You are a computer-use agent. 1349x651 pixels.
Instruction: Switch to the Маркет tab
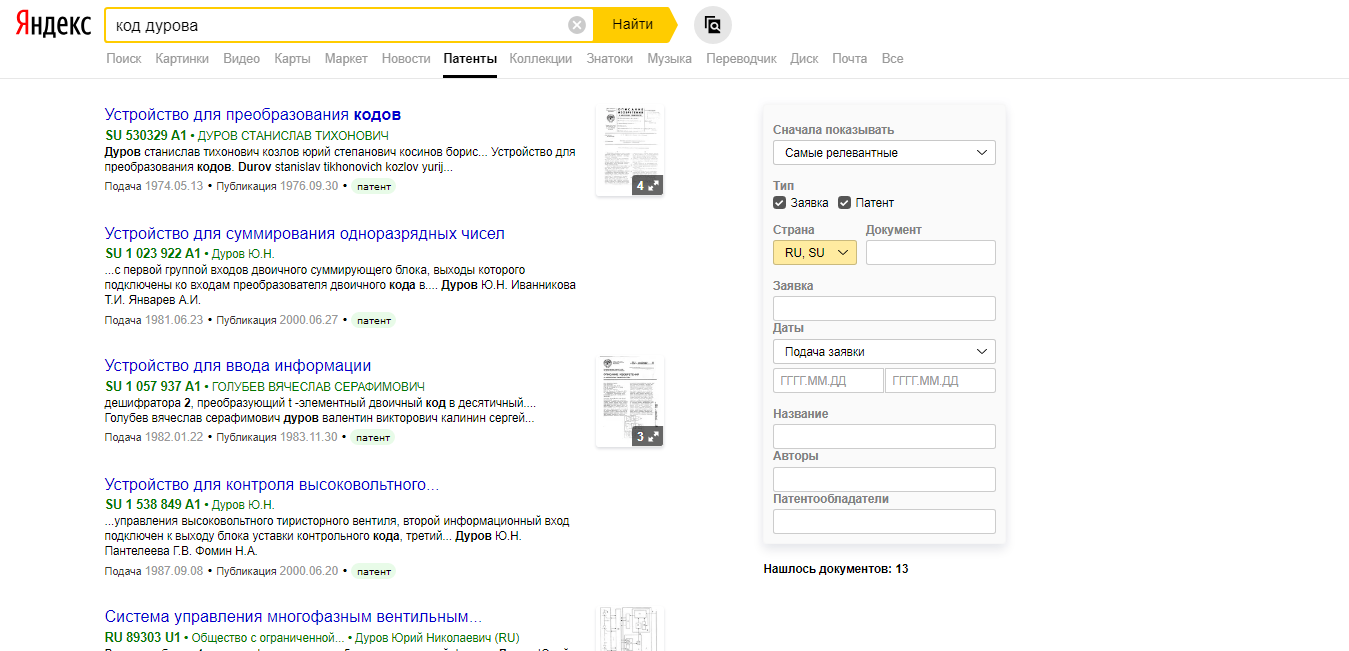346,59
